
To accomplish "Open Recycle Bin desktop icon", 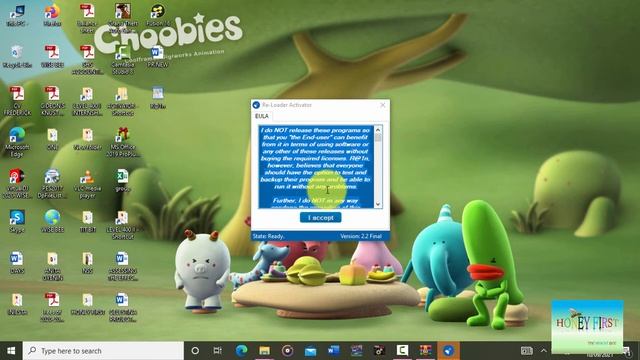I will point(17,56).
